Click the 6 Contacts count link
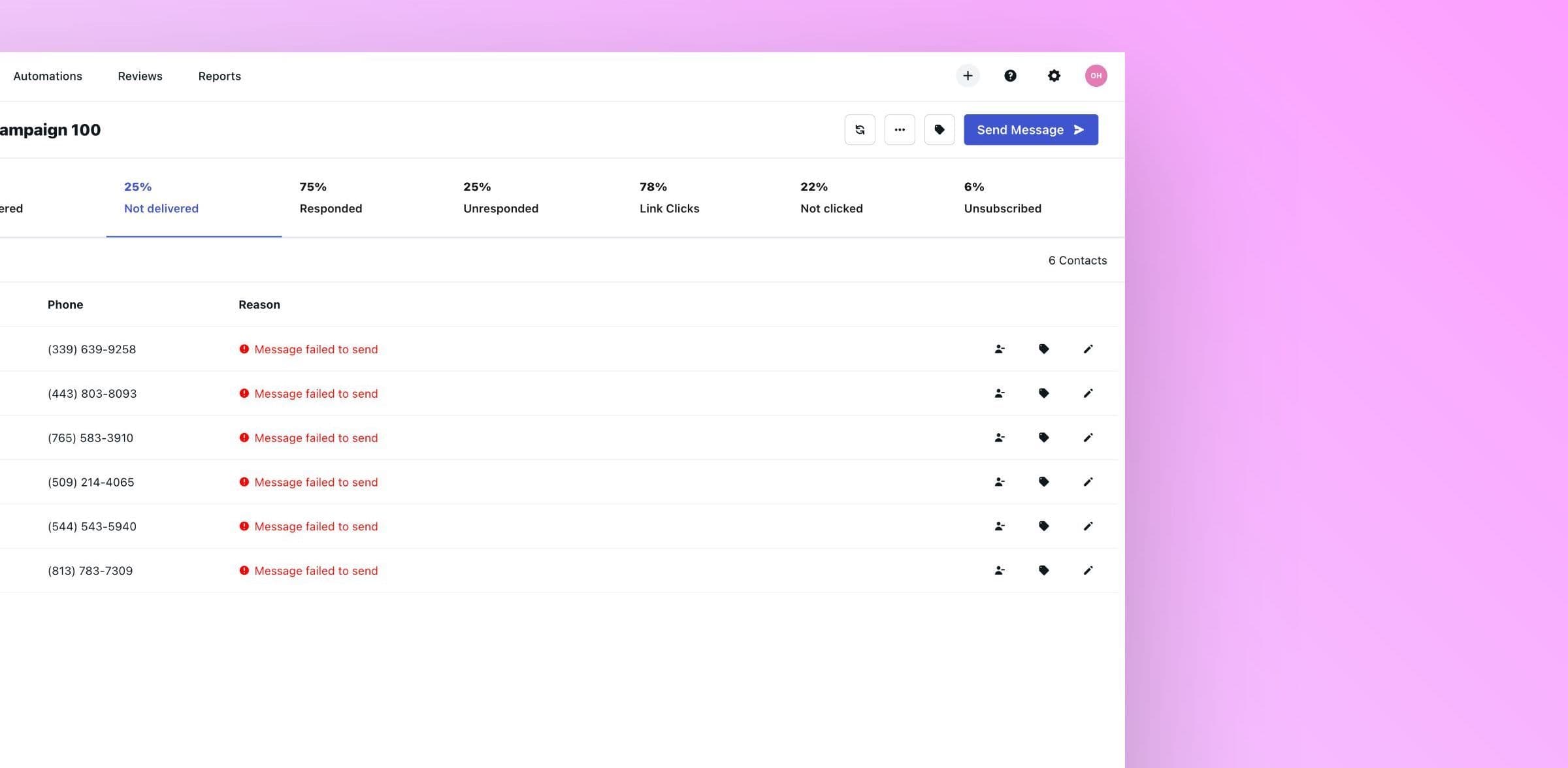This screenshot has height=768, width=1568. tap(1077, 260)
